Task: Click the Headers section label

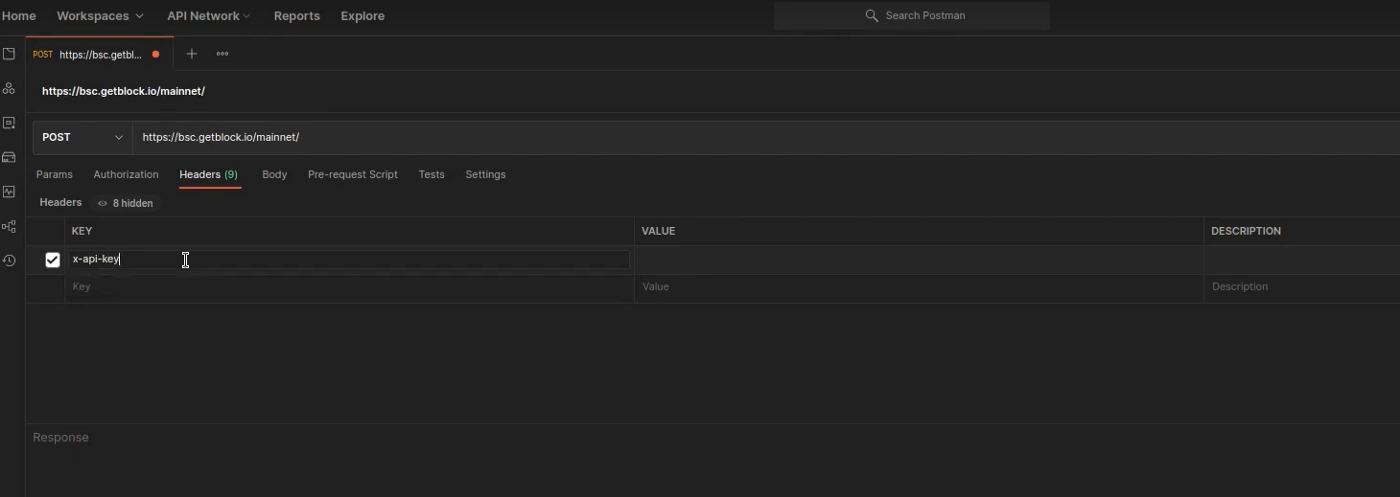Action: [x=60, y=202]
